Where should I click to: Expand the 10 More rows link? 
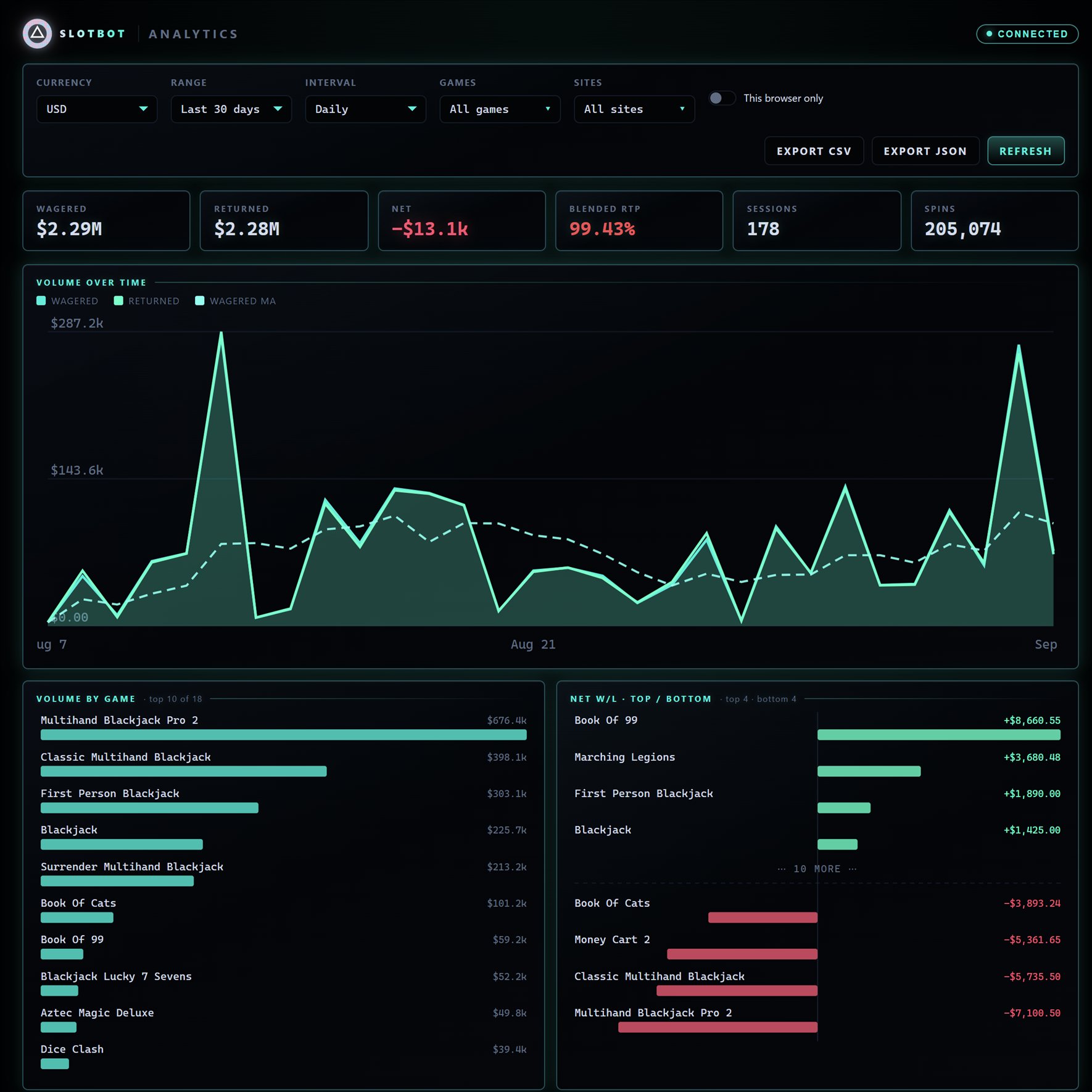coord(817,869)
